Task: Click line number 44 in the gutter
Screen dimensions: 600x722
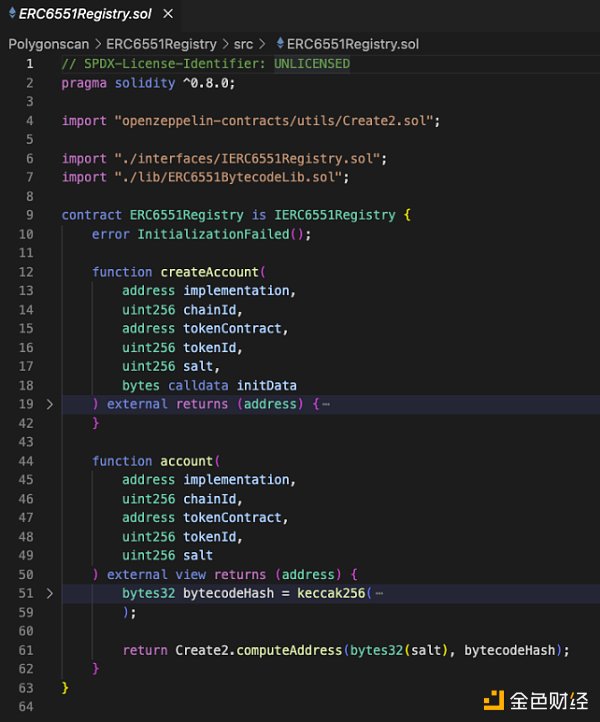Action: pos(26,461)
